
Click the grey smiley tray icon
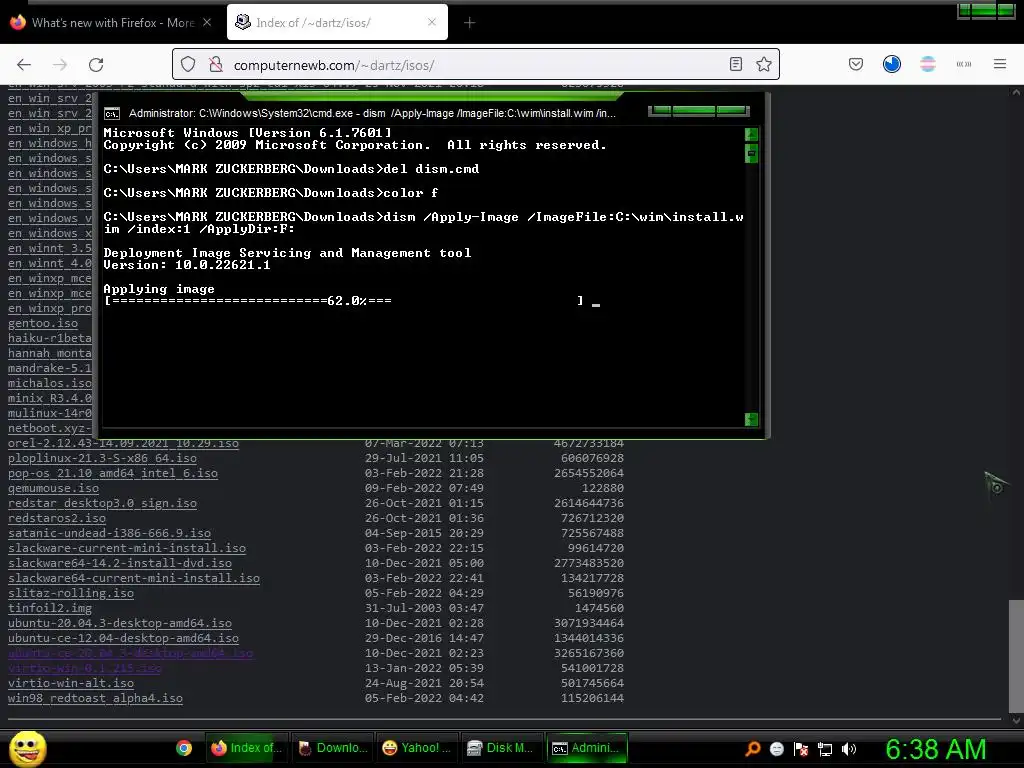point(776,749)
